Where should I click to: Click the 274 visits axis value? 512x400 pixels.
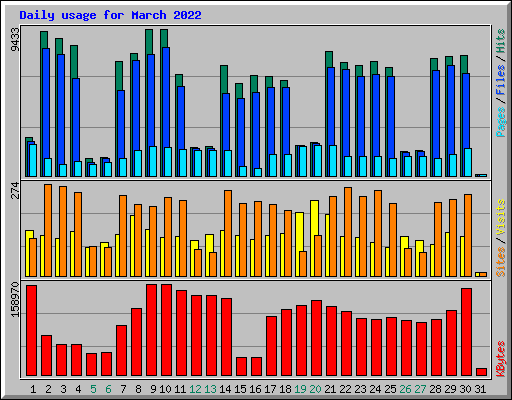[x=15, y=190]
